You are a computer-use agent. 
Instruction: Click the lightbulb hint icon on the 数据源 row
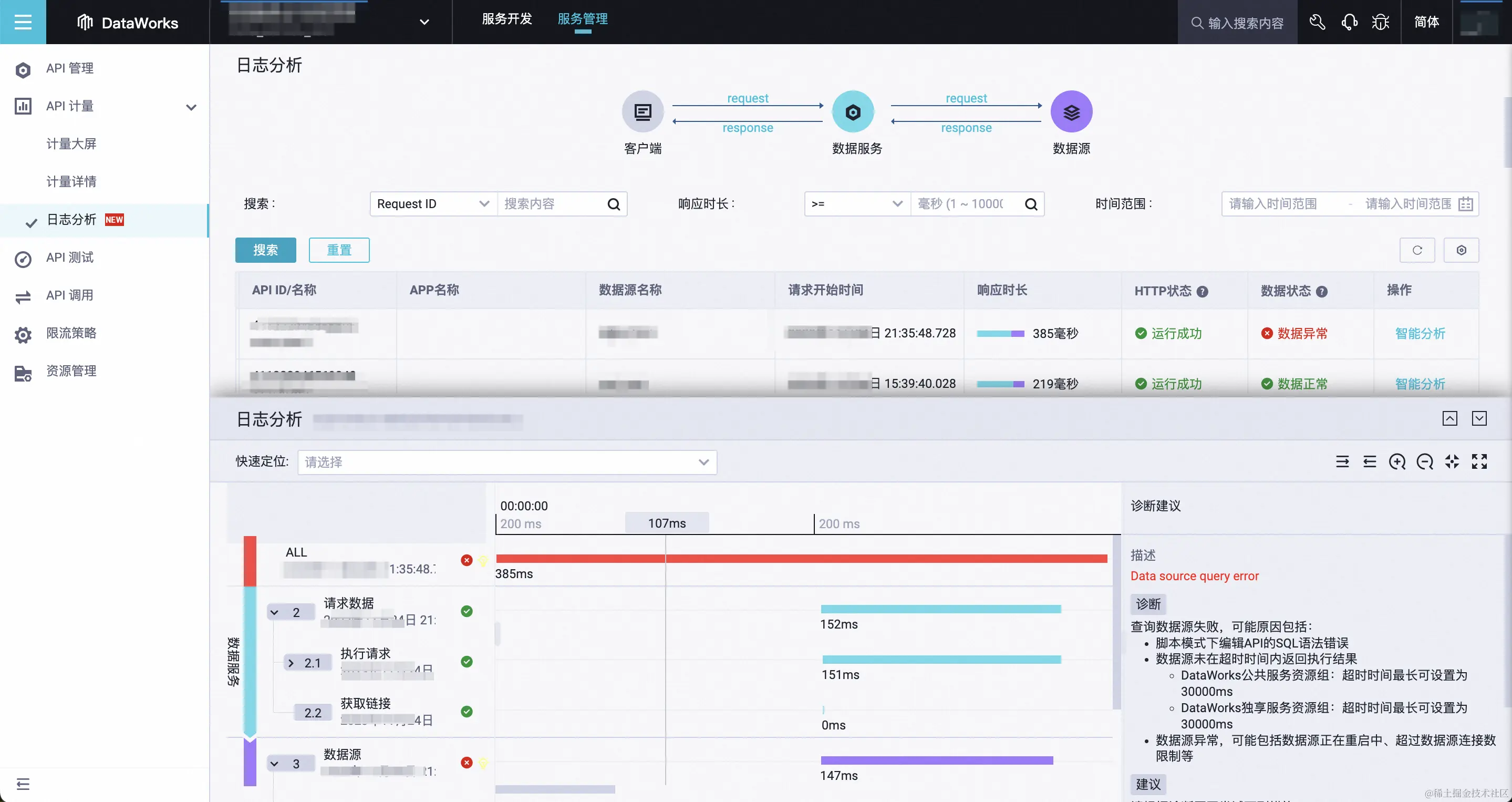click(482, 763)
